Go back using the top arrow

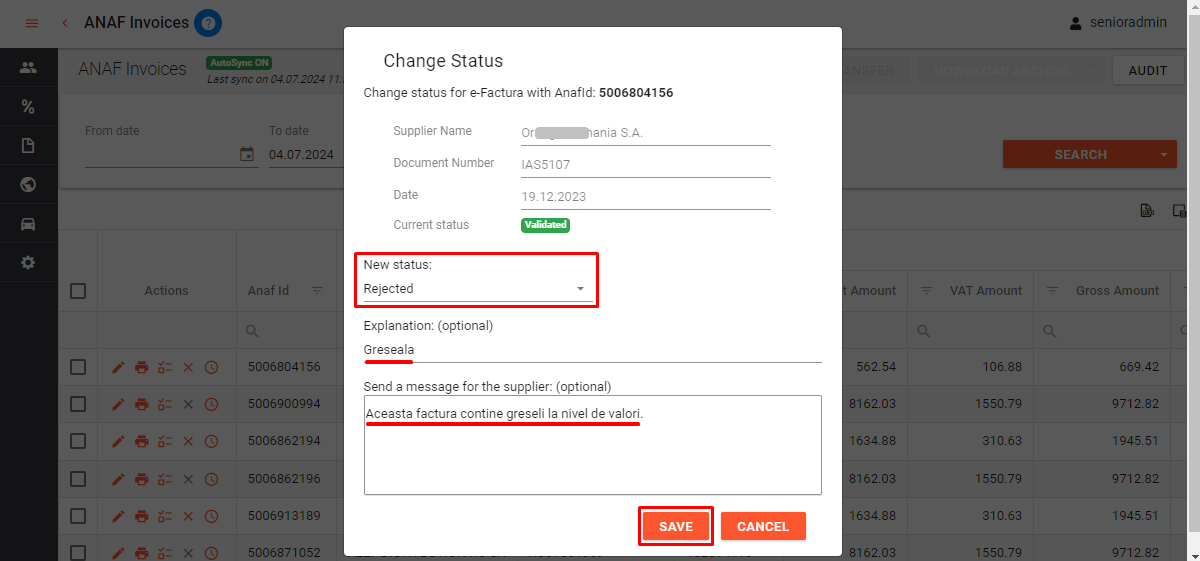click(x=65, y=23)
